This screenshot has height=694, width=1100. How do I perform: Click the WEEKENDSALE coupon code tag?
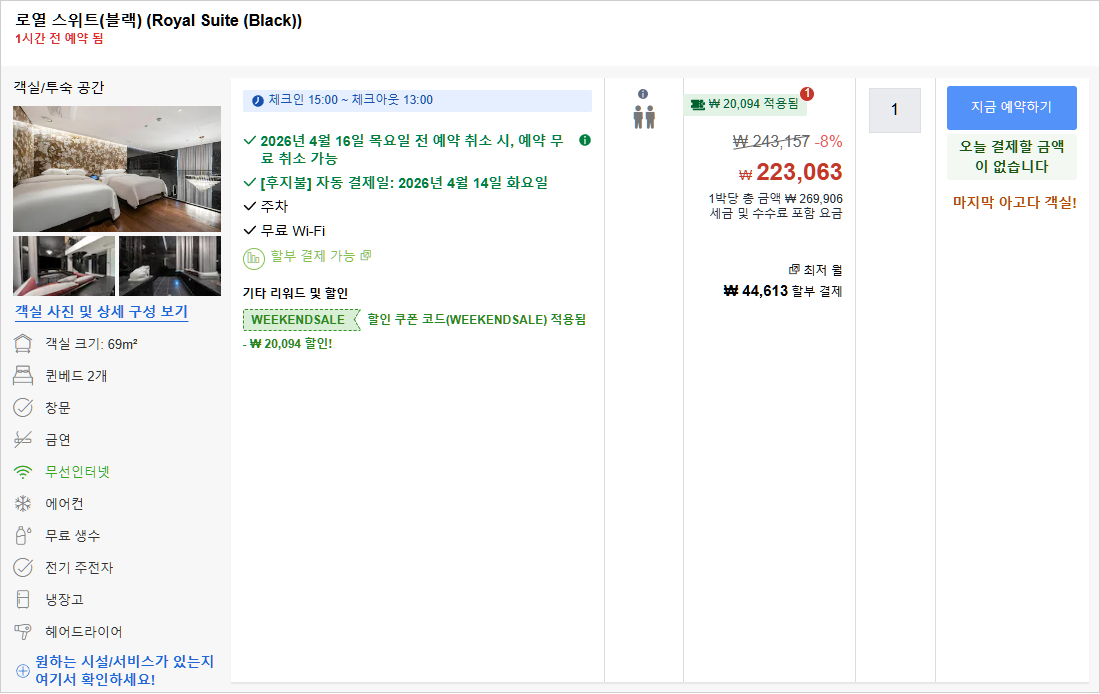(301, 320)
